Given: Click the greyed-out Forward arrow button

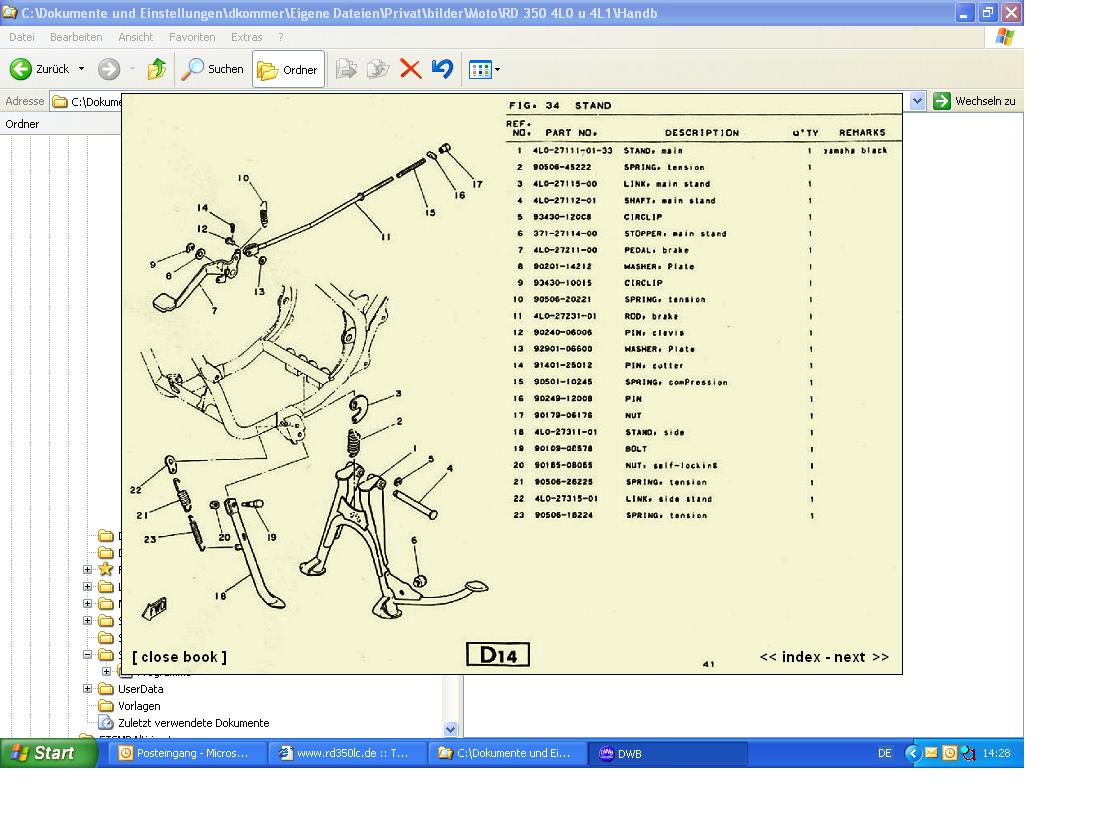Looking at the screenshot, I should pos(109,69).
